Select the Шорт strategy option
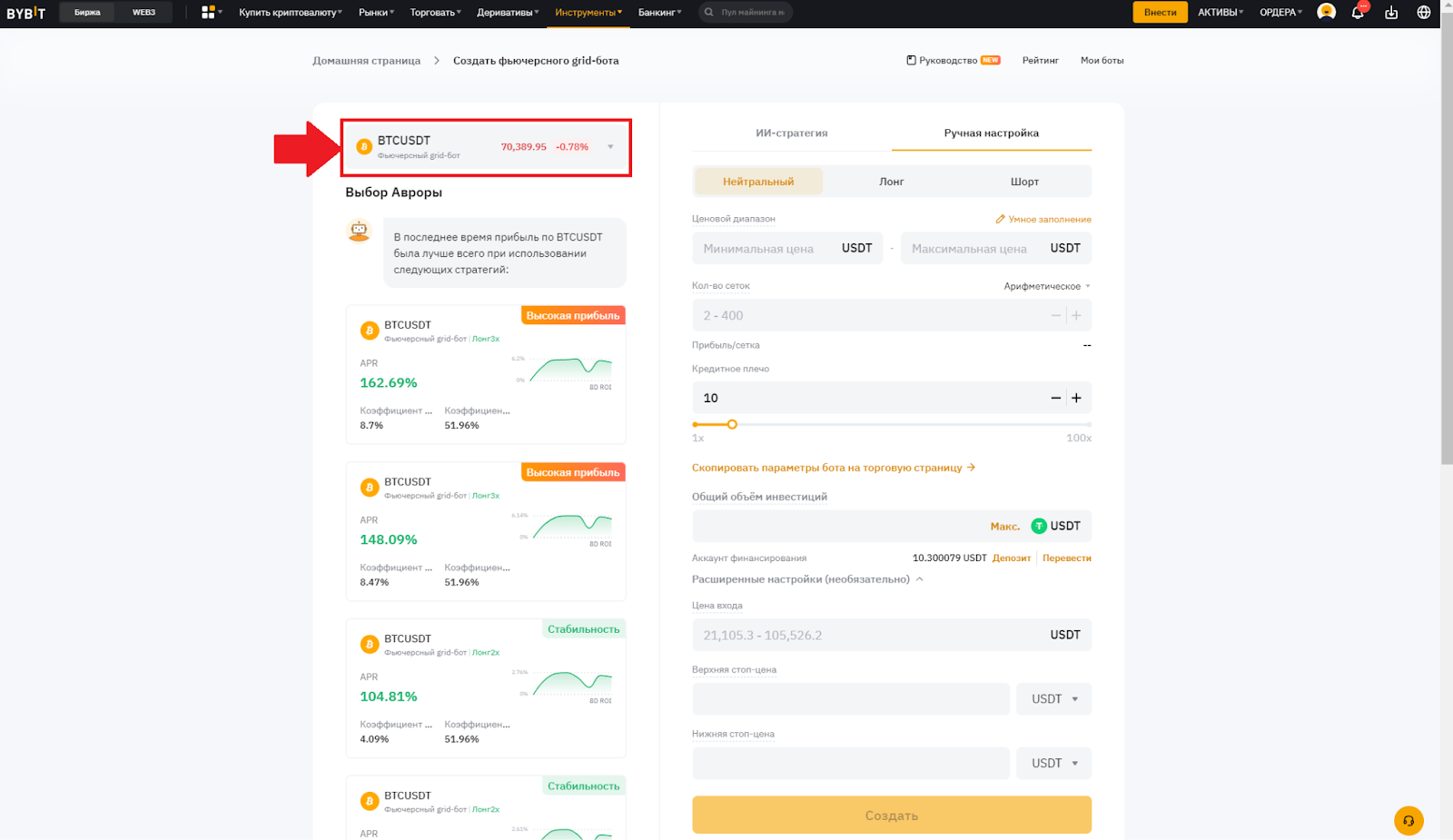 [1023, 181]
